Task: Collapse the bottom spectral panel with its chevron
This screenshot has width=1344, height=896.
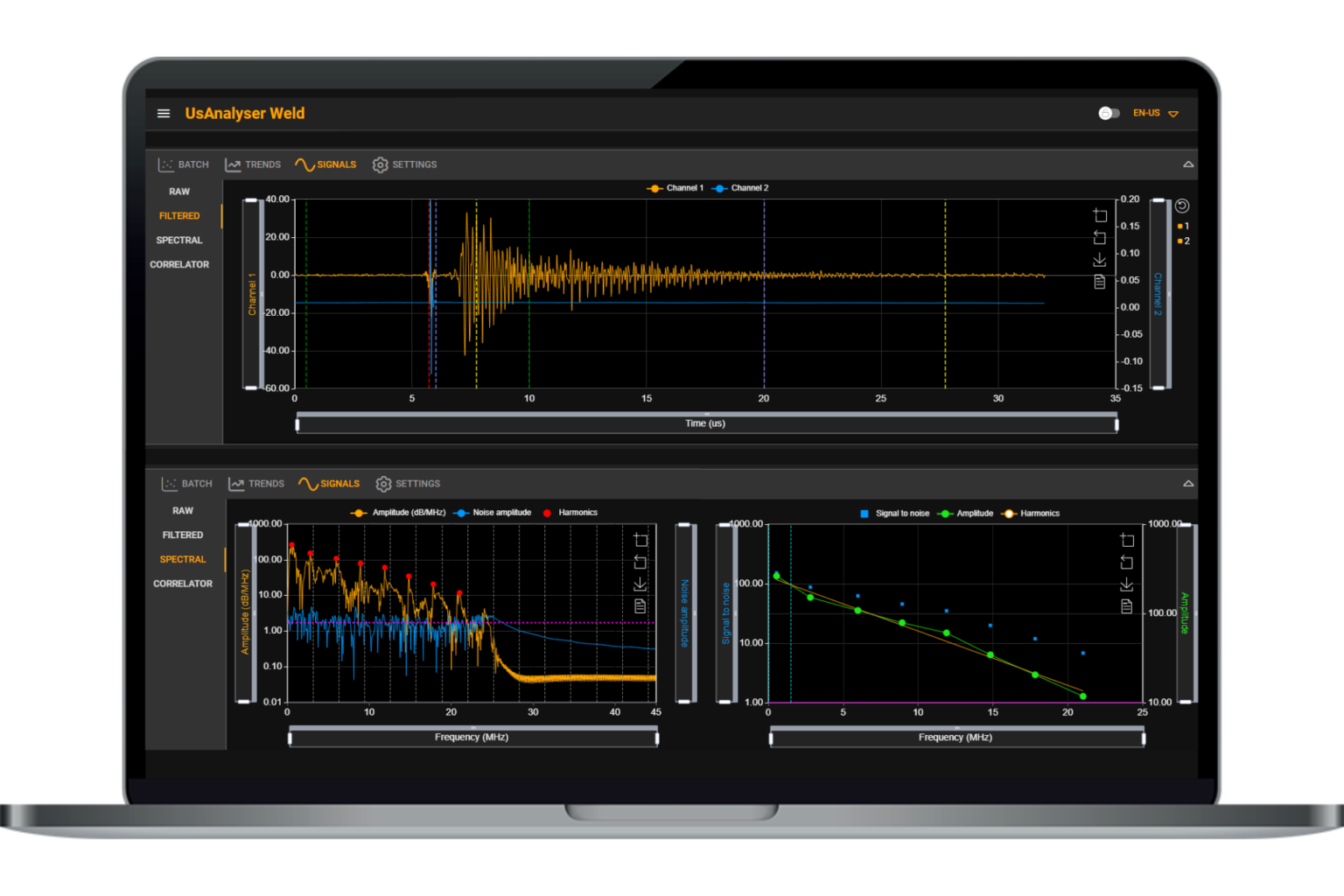Action: tap(1188, 483)
